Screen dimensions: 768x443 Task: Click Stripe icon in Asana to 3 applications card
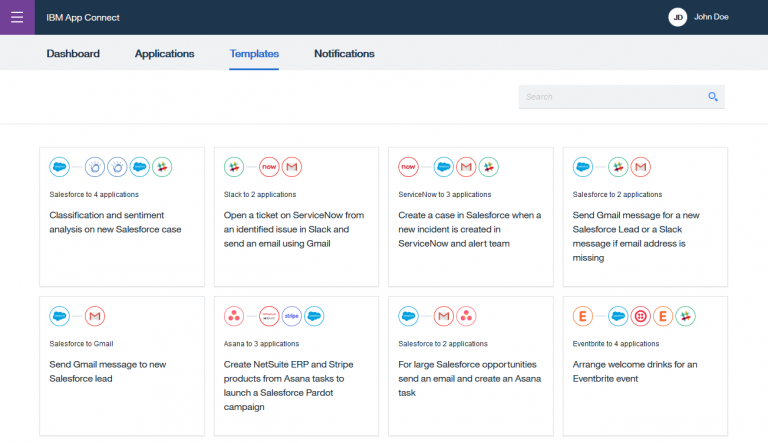[291, 316]
